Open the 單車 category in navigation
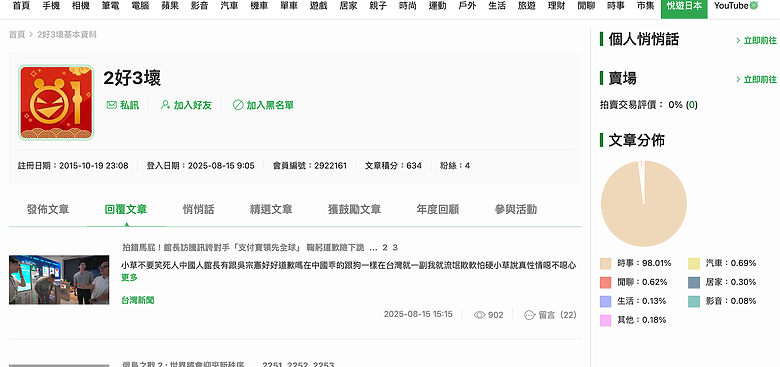The height and width of the screenshot is (367, 780). pyautogui.click(x=289, y=6)
